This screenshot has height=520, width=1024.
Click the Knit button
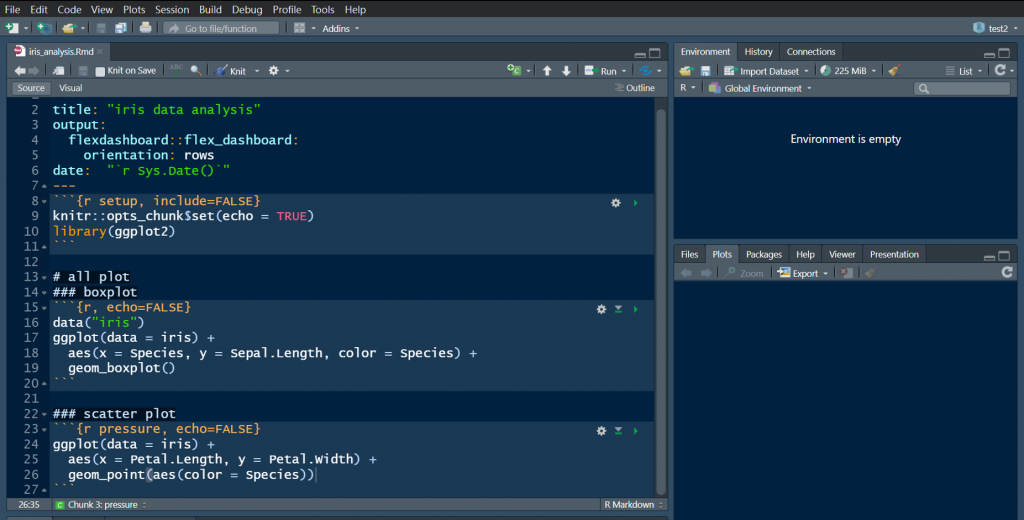(x=231, y=71)
